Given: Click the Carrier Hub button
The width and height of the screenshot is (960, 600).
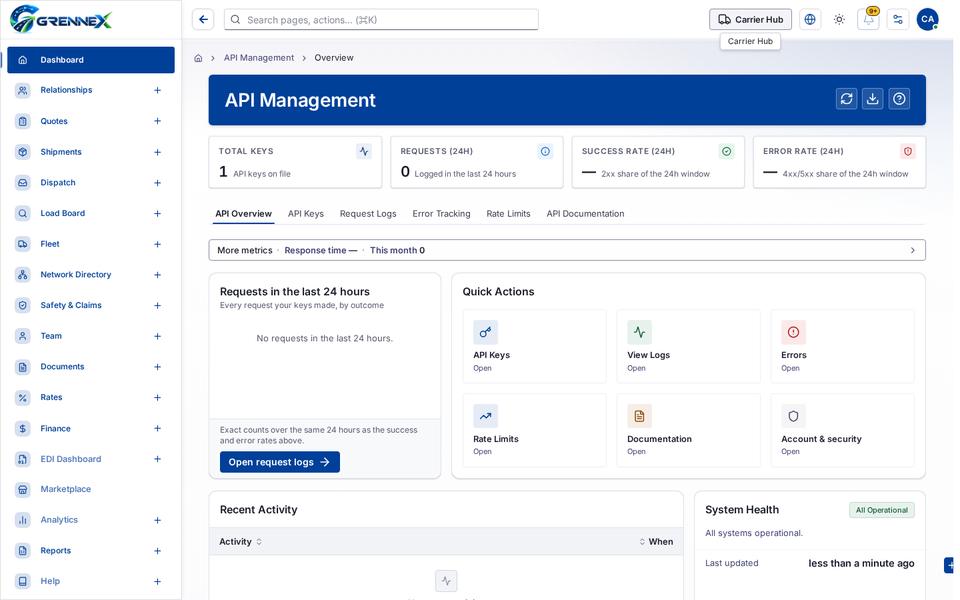Looking at the screenshot, I should coord(750,20).
